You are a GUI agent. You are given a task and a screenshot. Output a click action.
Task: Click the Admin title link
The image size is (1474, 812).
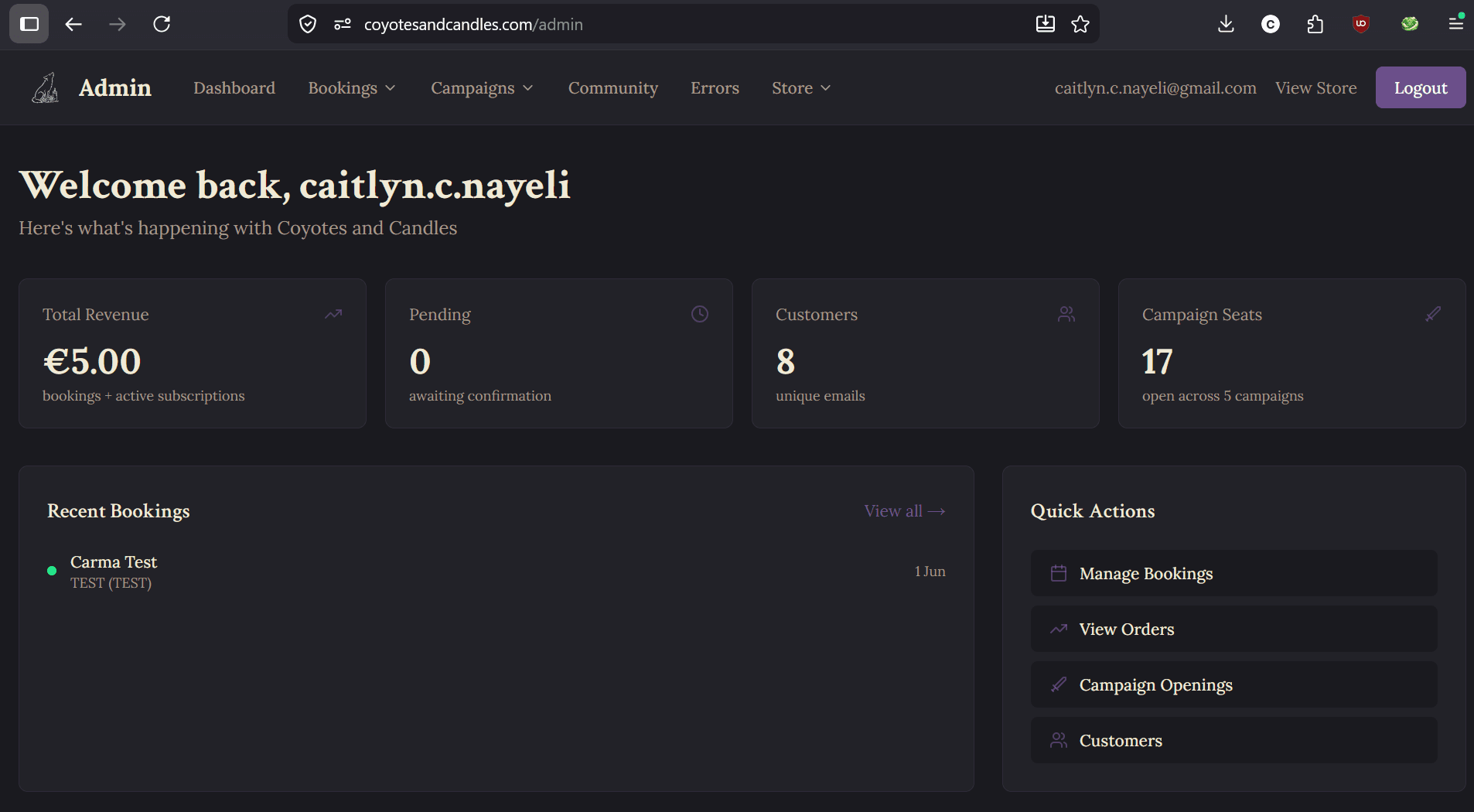coord(115,87)
